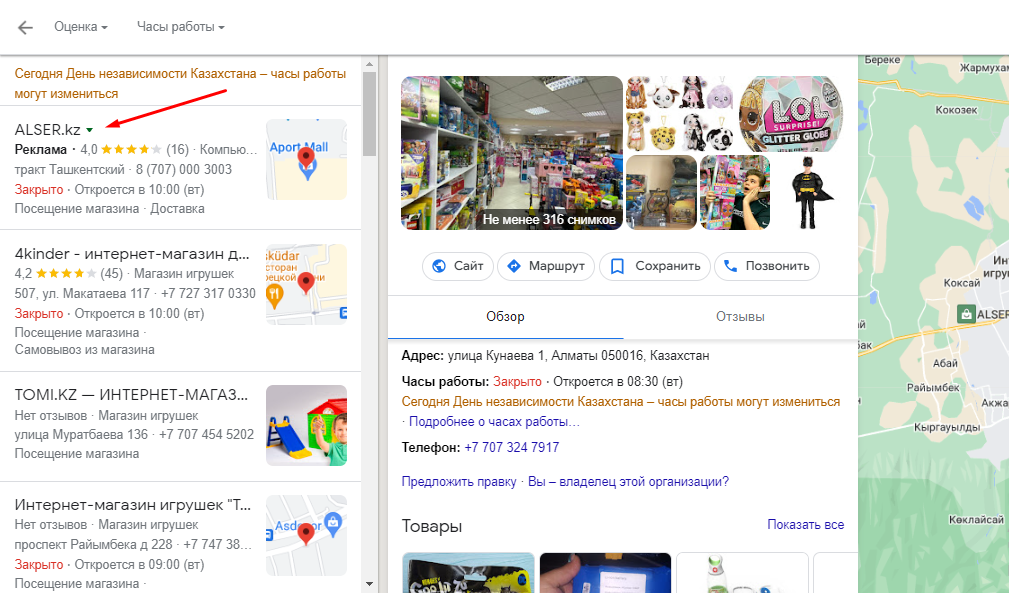Click the Кыргауылды label on the map
The height and width of the screenshot is (593, 1009).
(947, 428)
